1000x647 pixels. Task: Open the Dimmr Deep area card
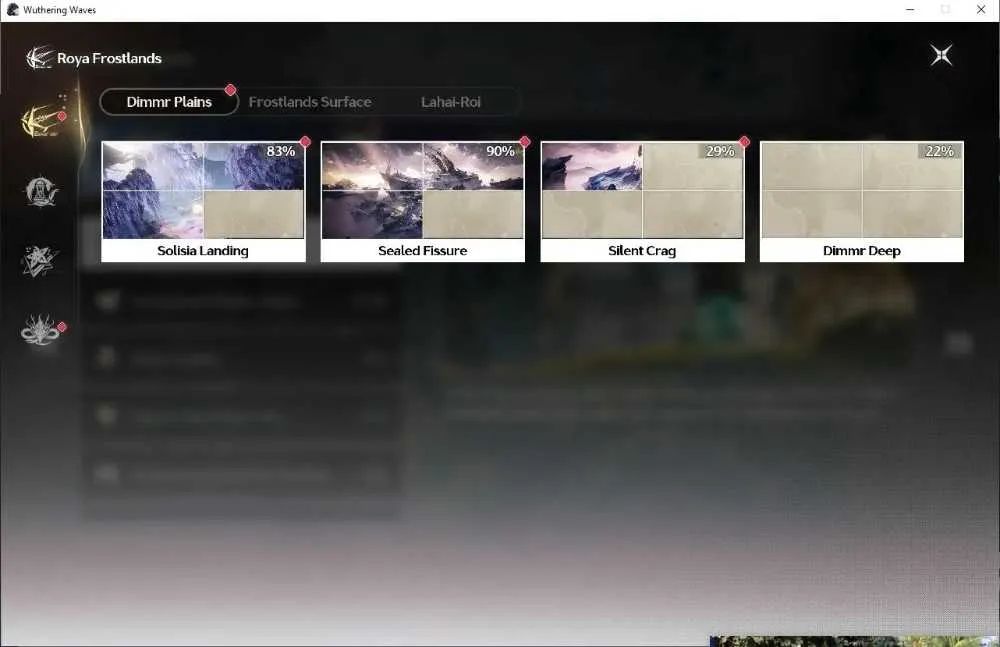coord(862,202)
